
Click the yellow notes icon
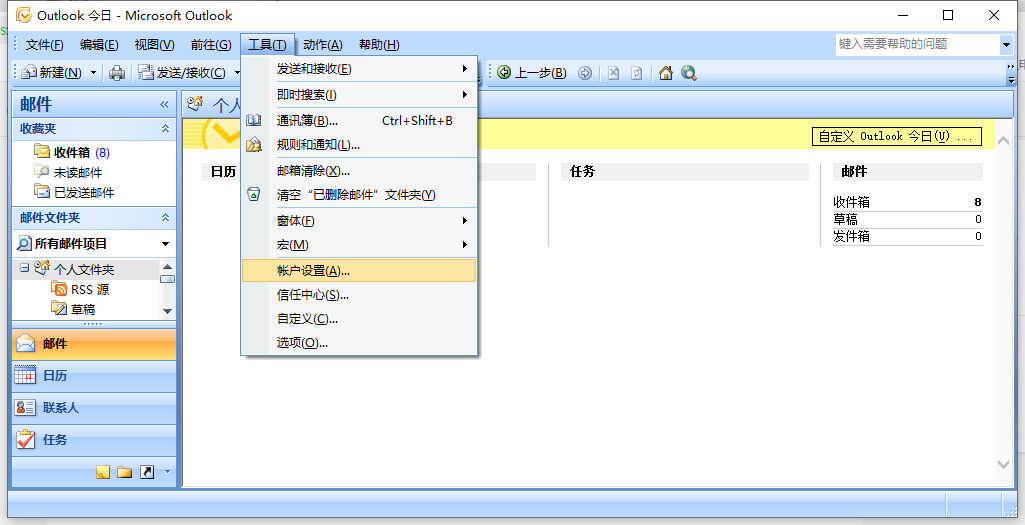(103, 472)
